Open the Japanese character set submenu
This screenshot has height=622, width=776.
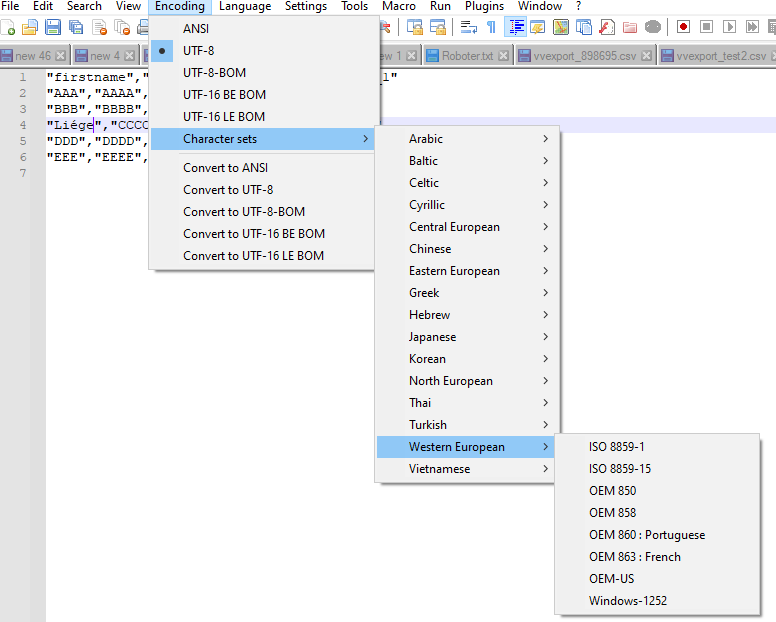point(432,337)
